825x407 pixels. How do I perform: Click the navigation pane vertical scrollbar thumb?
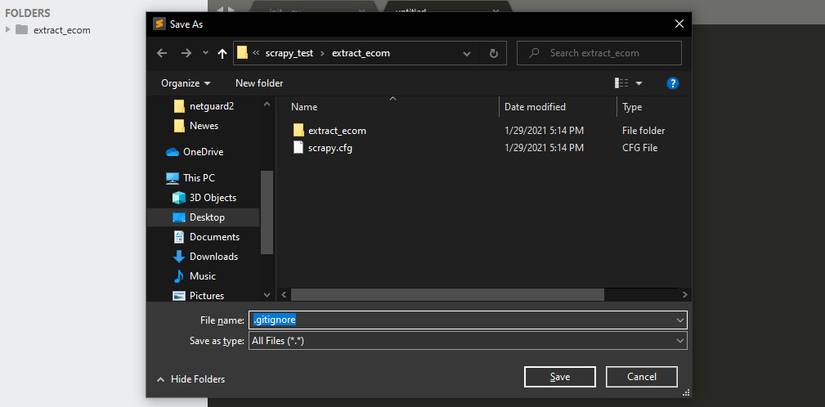click(x=267, y=212)
